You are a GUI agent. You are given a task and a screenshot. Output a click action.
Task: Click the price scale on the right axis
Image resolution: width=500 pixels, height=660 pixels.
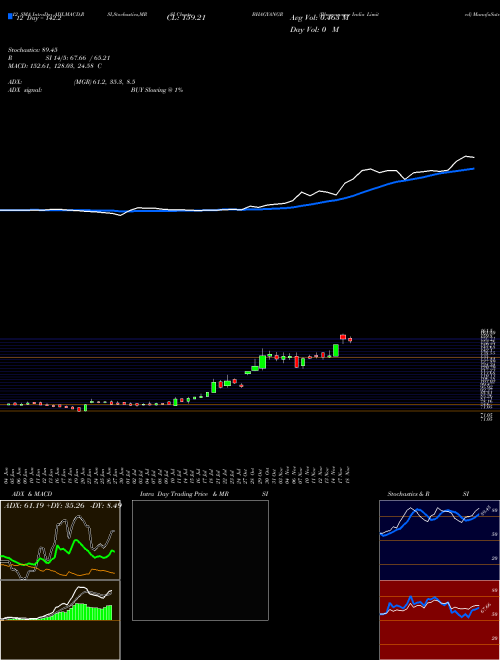click(487, 375)
